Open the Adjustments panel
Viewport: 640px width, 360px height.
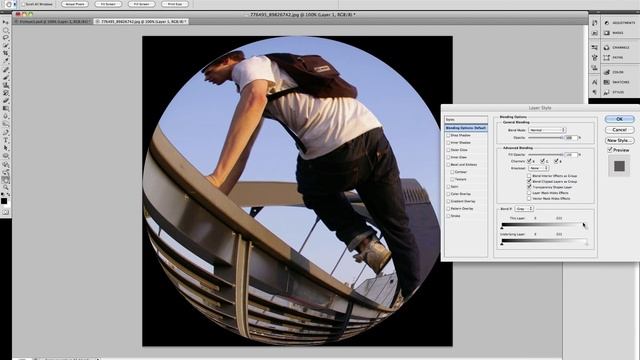tap(619, 23)
